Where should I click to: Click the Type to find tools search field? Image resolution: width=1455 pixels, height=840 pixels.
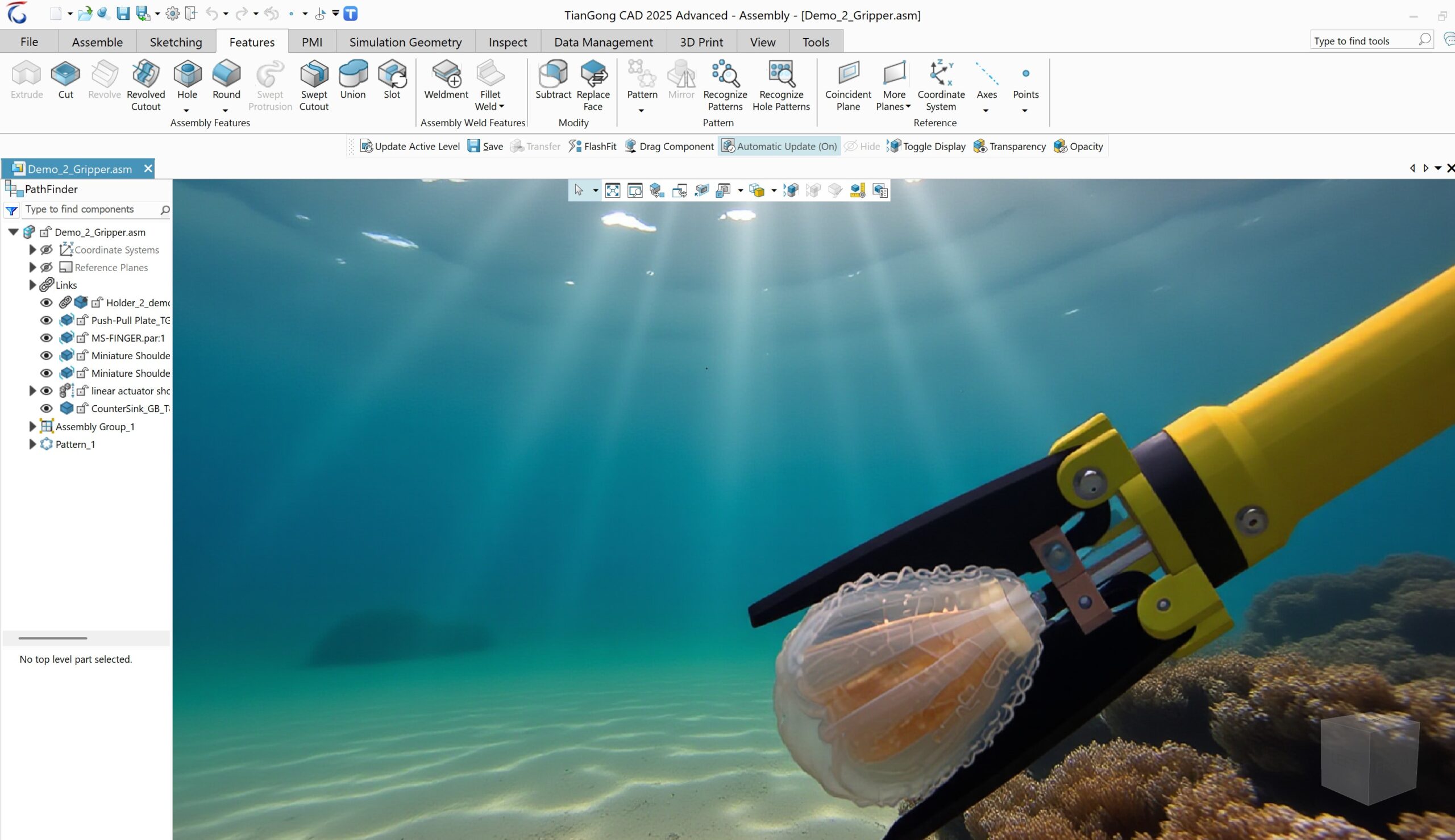(x=1371, y=40)
